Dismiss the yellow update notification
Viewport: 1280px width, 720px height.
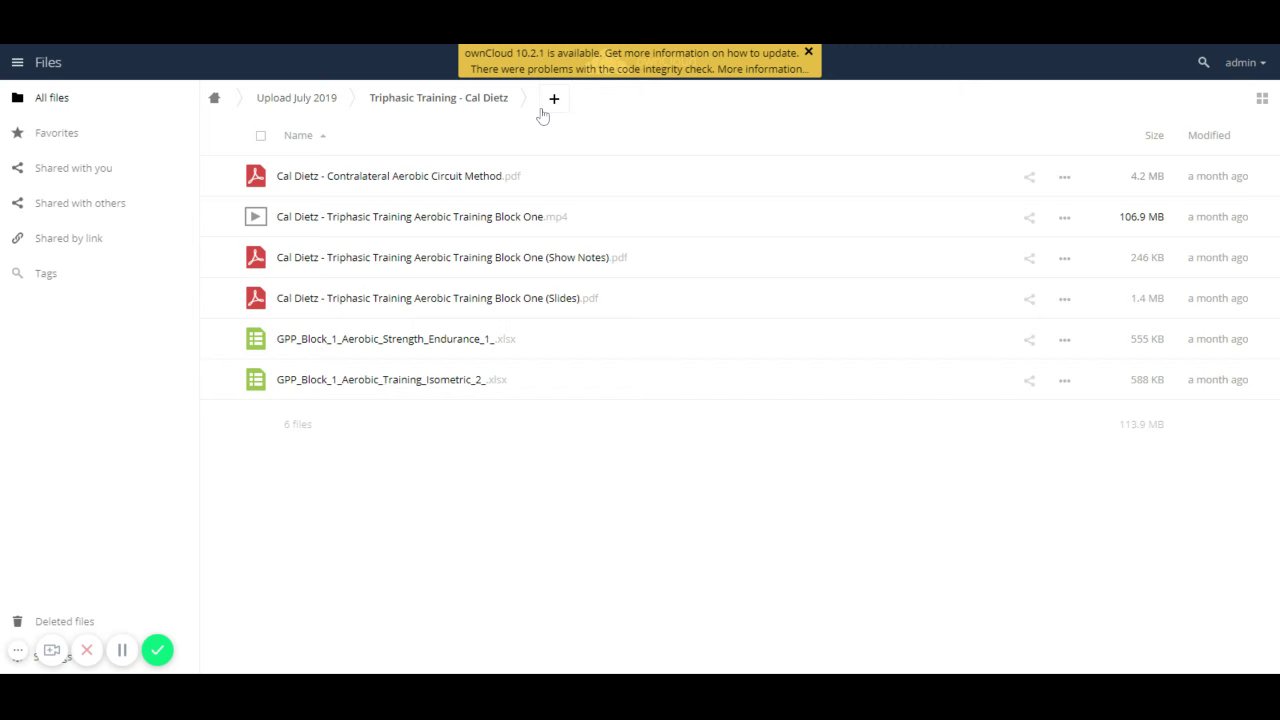(x=808, y=52)
